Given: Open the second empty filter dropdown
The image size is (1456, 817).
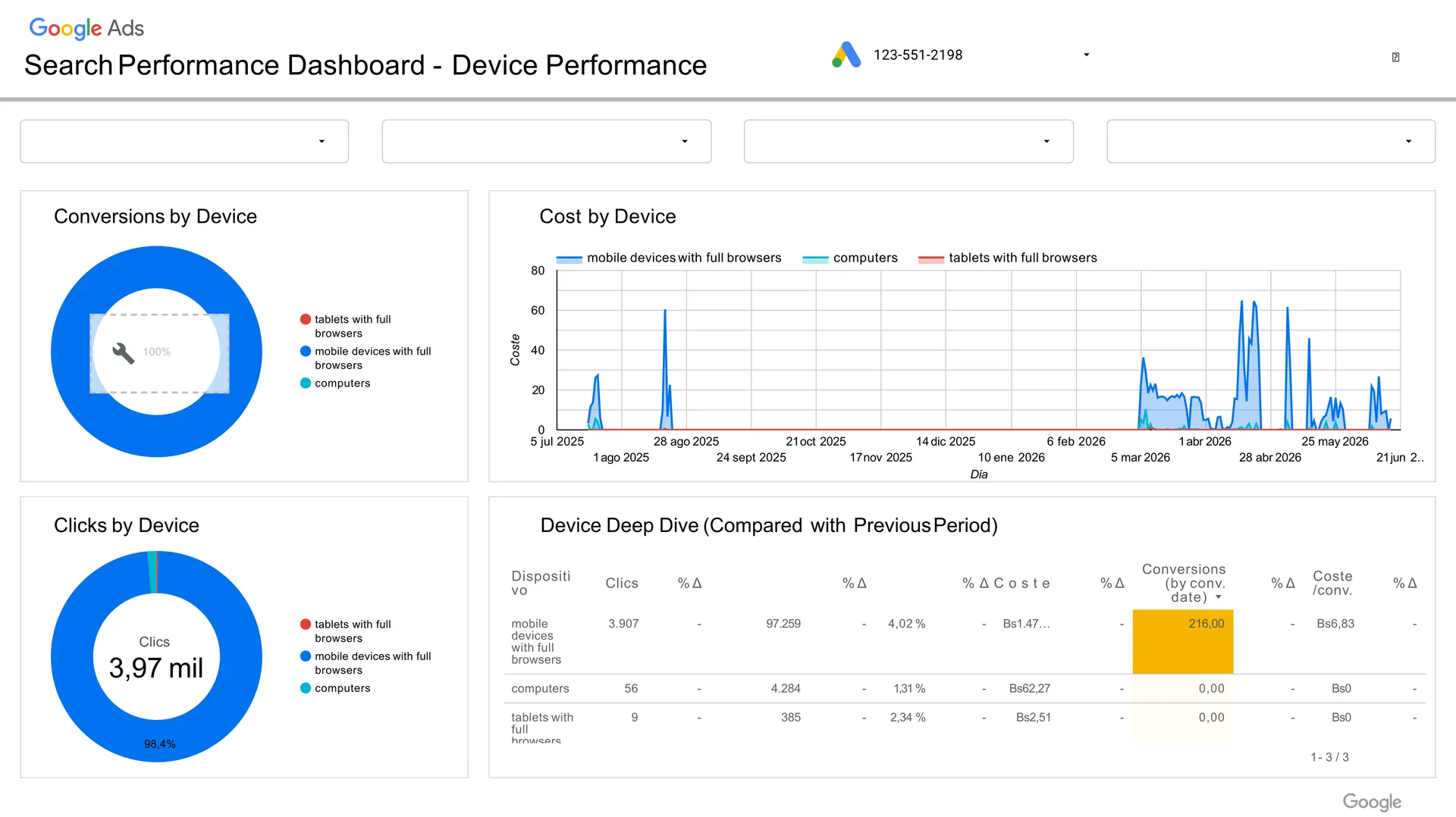Looking at the screenshot, I should [x=547, y=141].
